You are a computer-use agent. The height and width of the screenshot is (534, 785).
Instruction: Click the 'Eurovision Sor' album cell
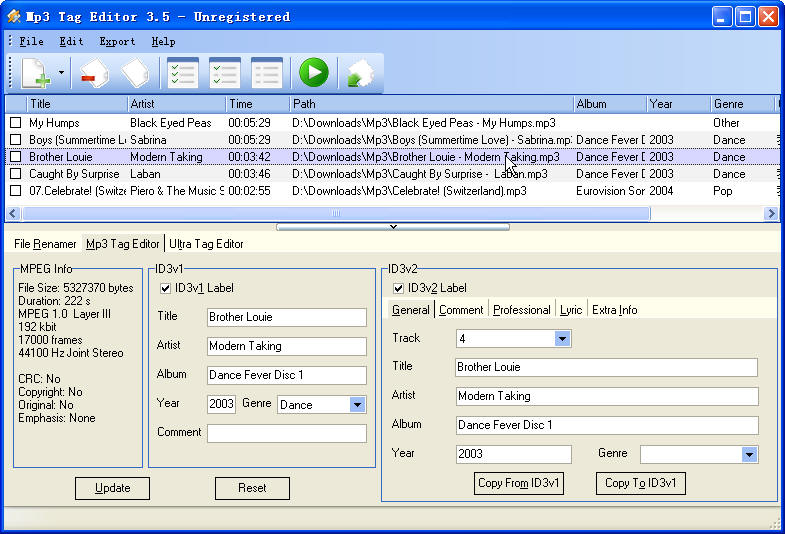coord(610,191)
